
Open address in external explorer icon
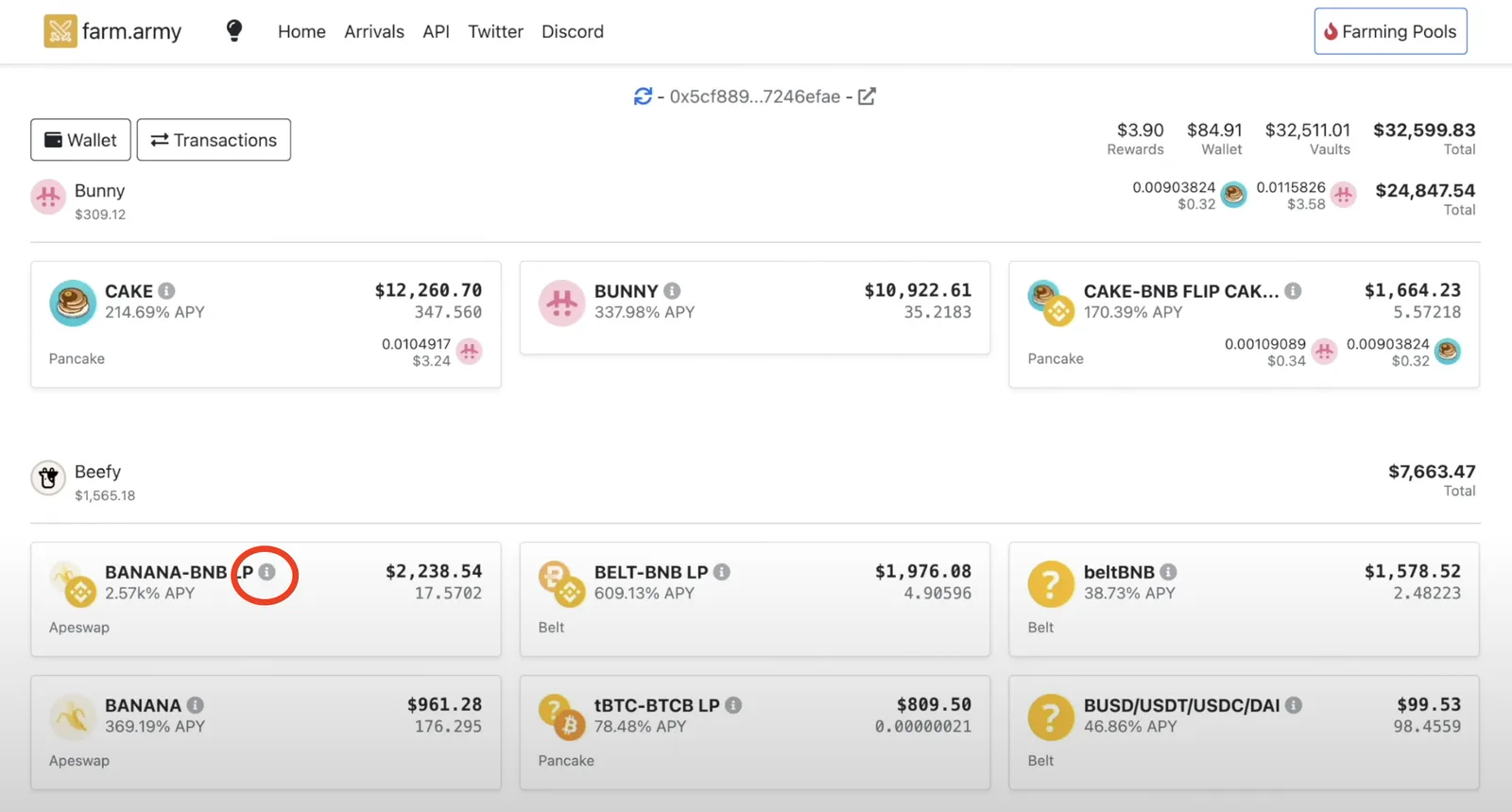click(x=867, y=96)
